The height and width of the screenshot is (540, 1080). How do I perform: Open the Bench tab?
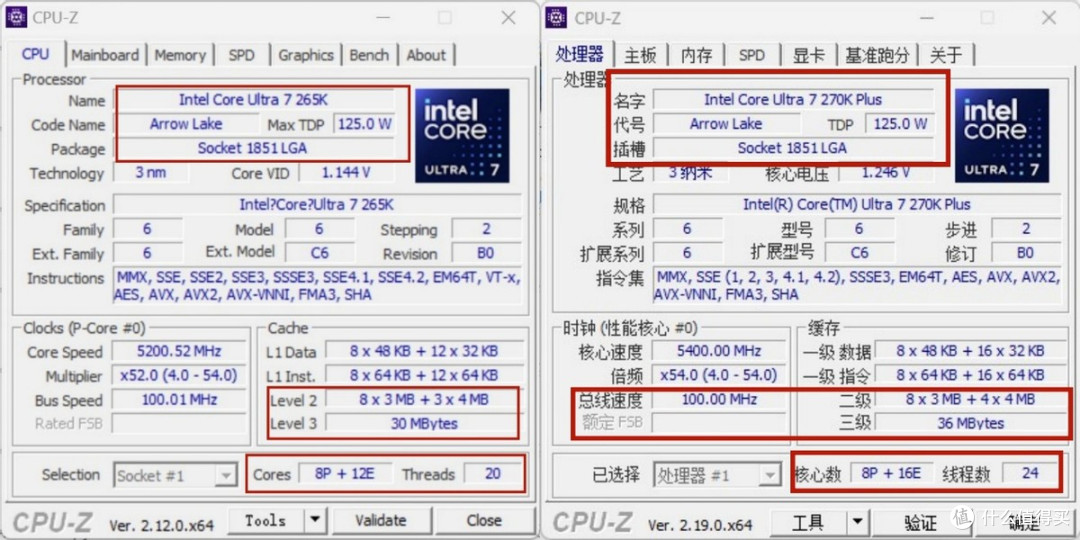369,55
